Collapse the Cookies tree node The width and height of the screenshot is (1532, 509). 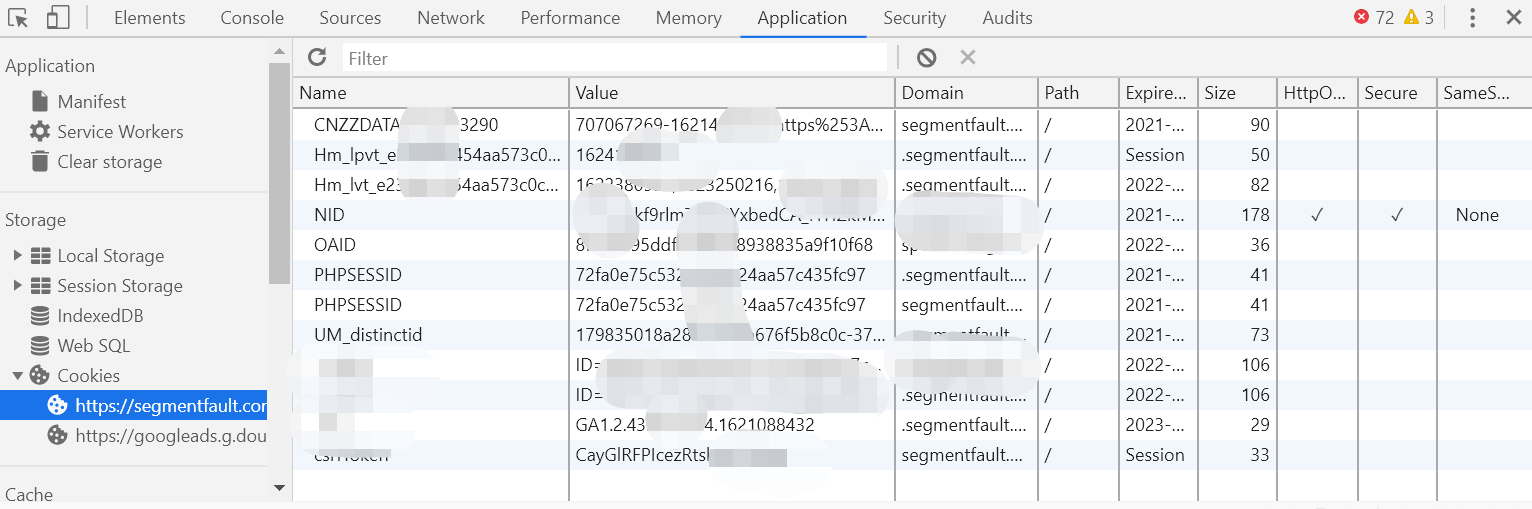[17, 375]
